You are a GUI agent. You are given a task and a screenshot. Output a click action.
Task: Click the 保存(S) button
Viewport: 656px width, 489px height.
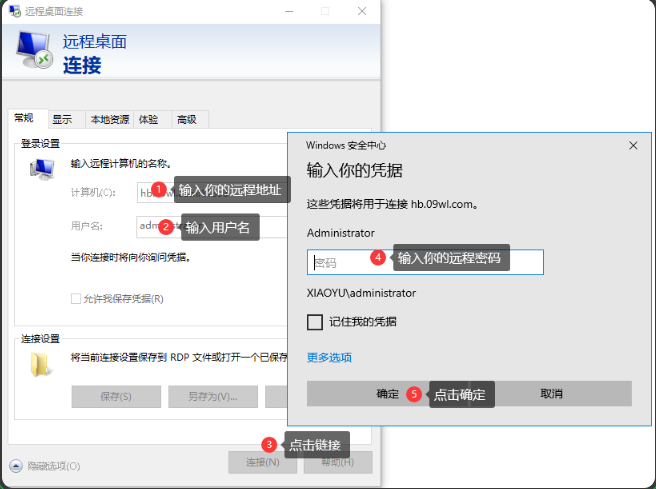(116, 396)
